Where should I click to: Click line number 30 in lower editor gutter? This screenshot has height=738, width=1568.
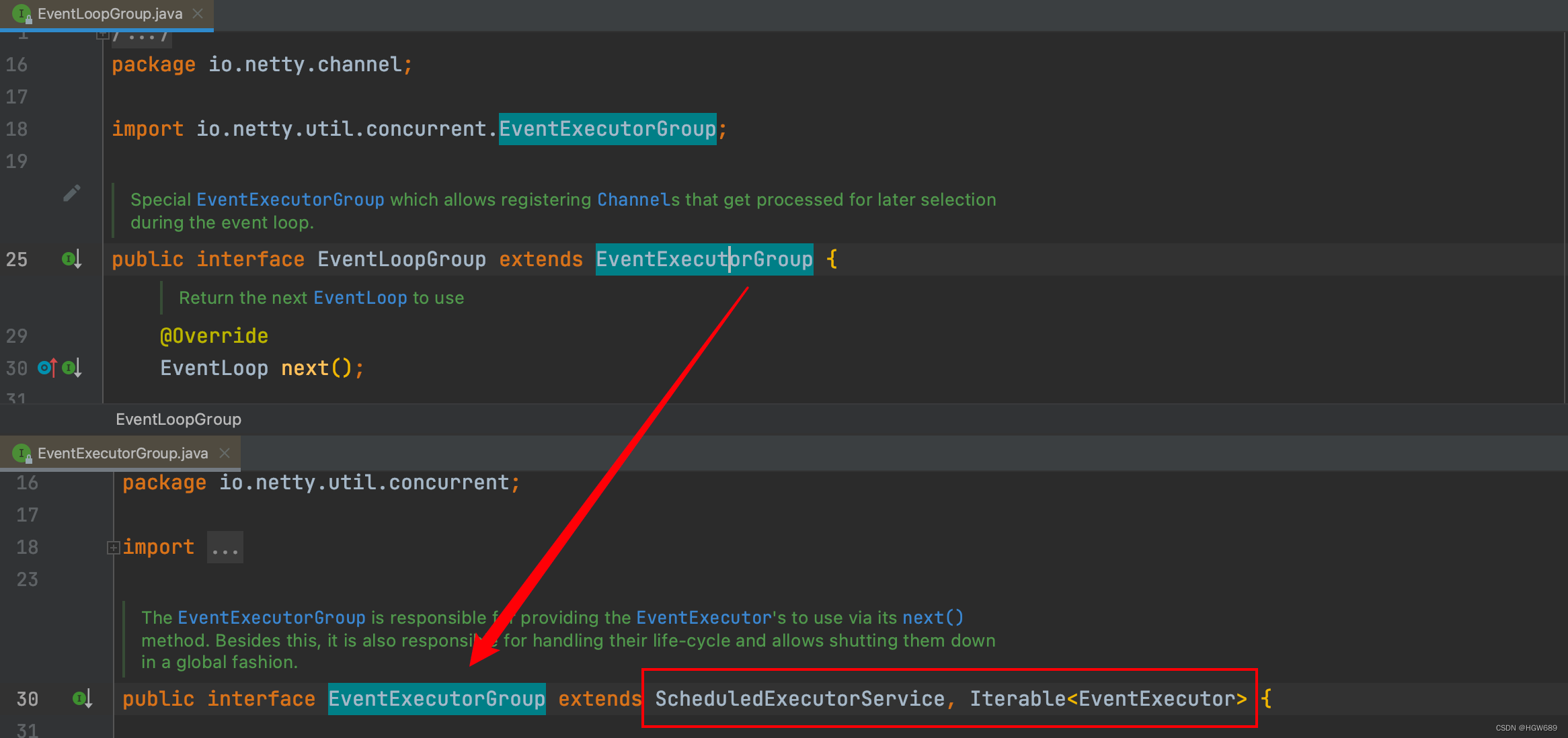27,699
